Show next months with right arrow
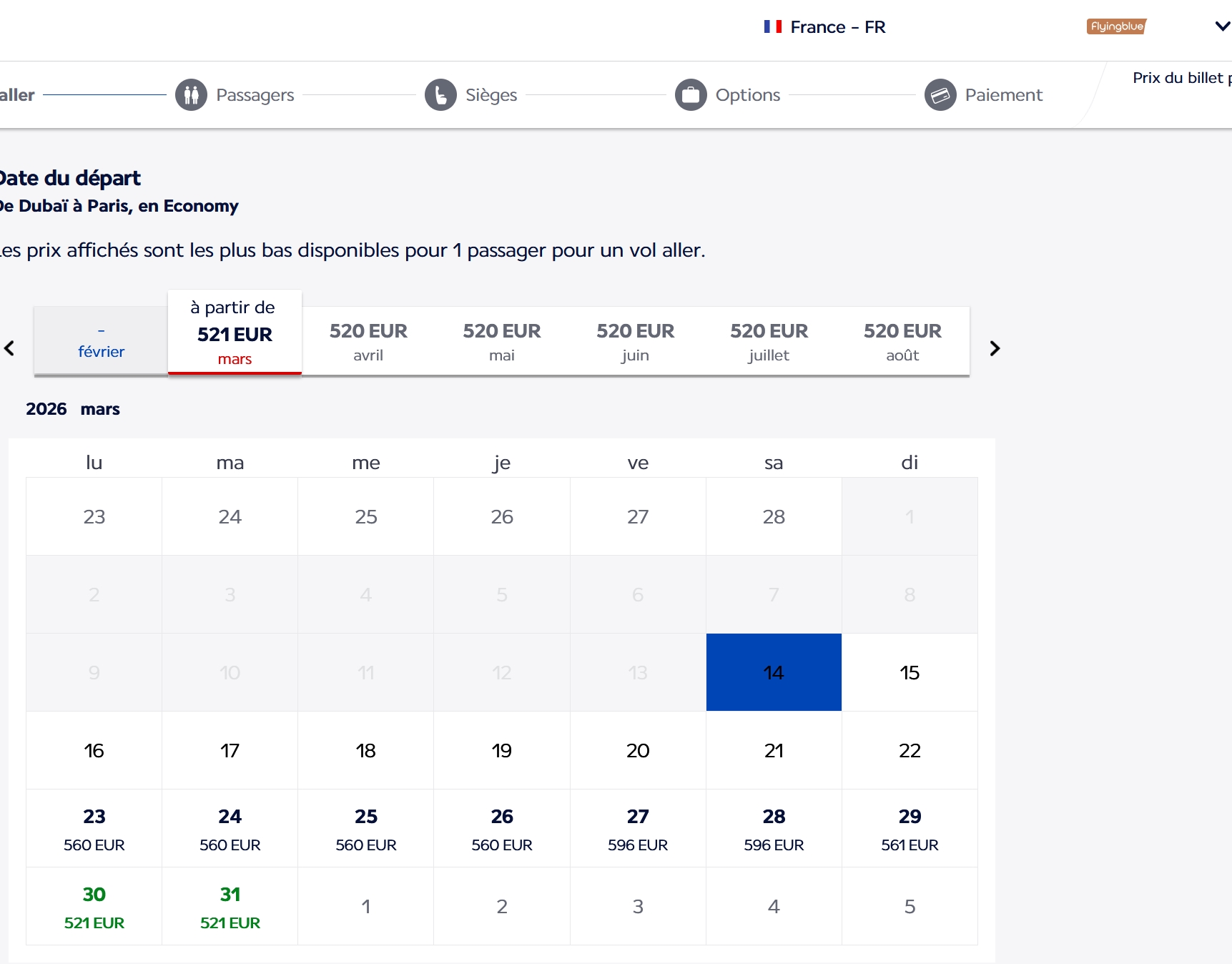 [995, 348]
